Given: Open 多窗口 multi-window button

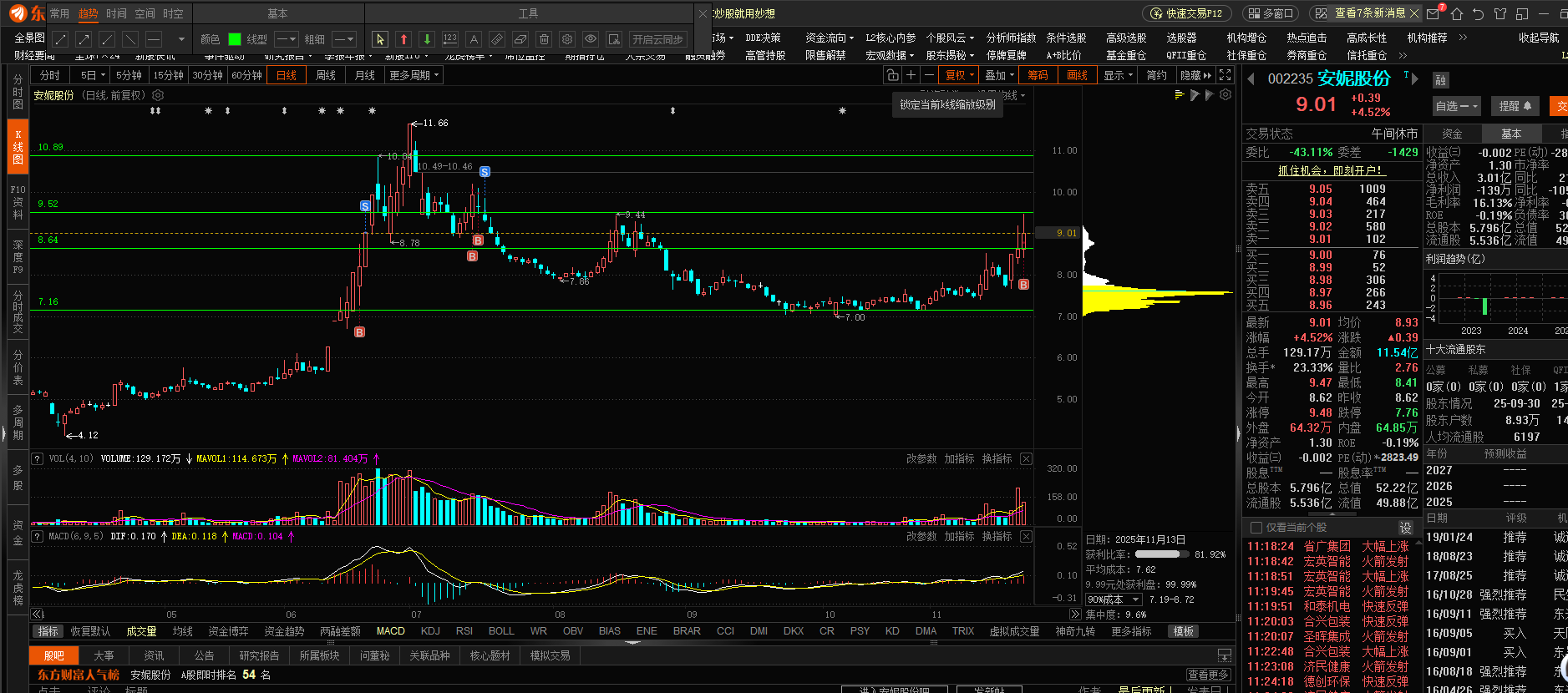Looking at the screenshot, I should point(1272,13).
